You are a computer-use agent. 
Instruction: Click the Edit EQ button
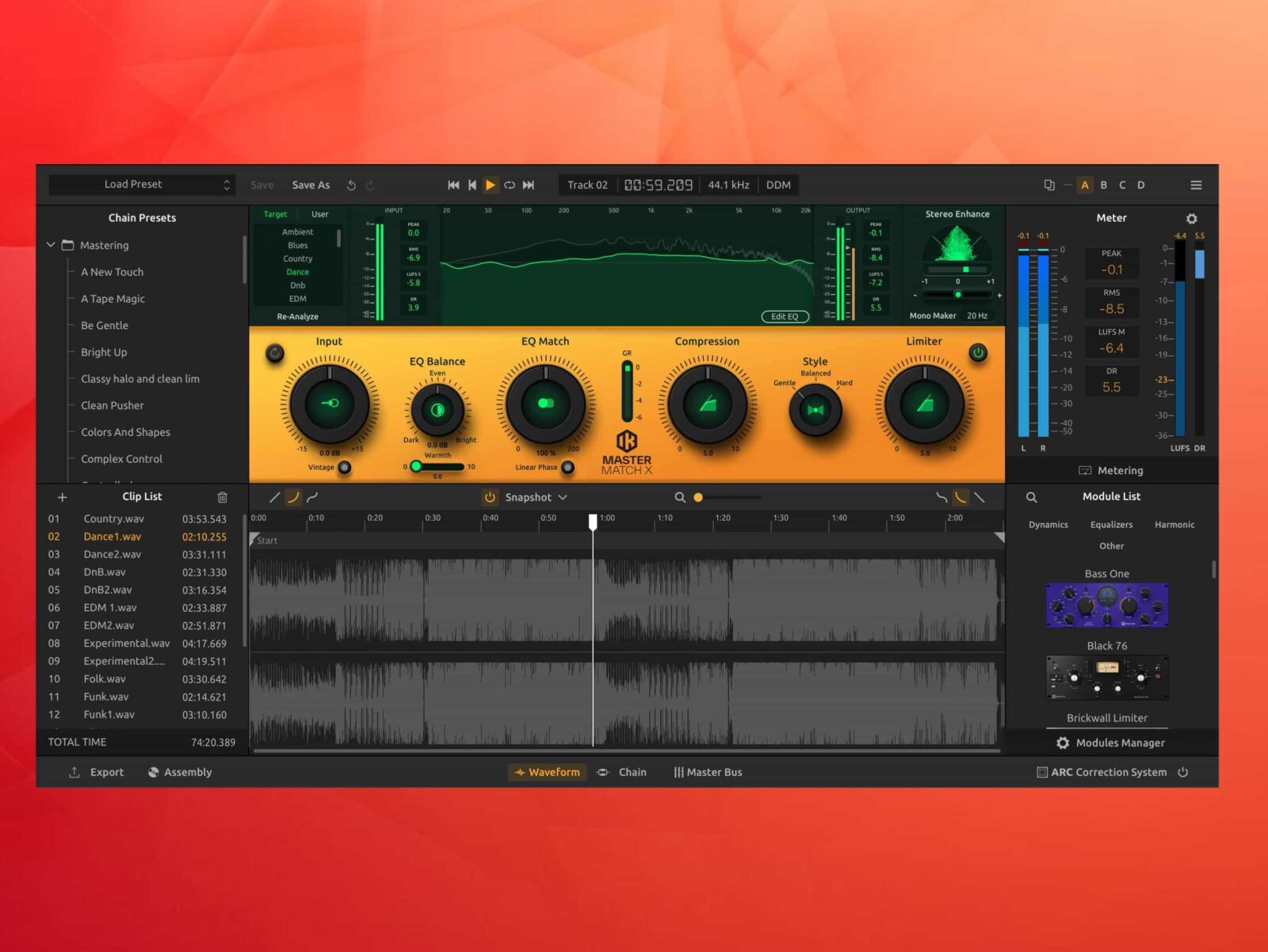784,315
